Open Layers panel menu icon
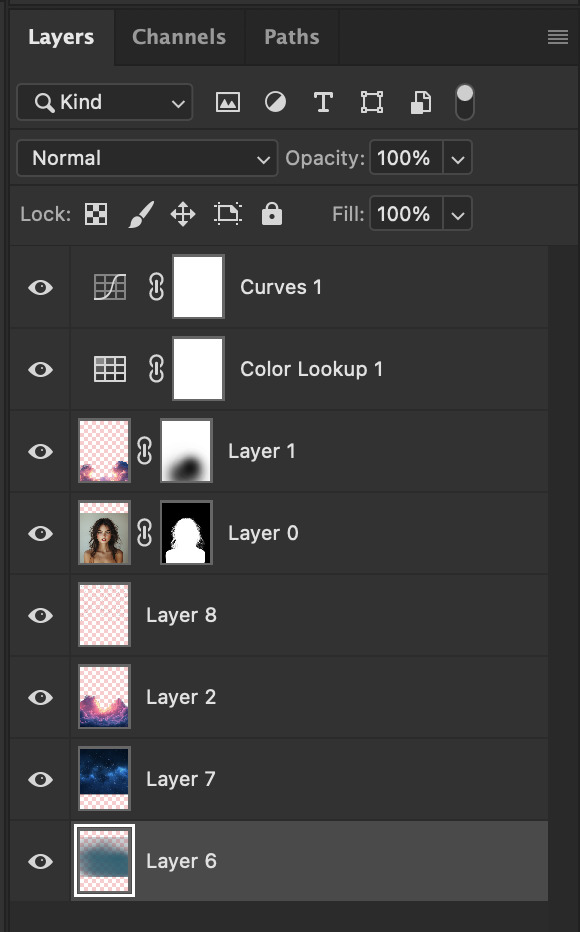The width and height of the screenshot is (580, 932). coord(558,37)
